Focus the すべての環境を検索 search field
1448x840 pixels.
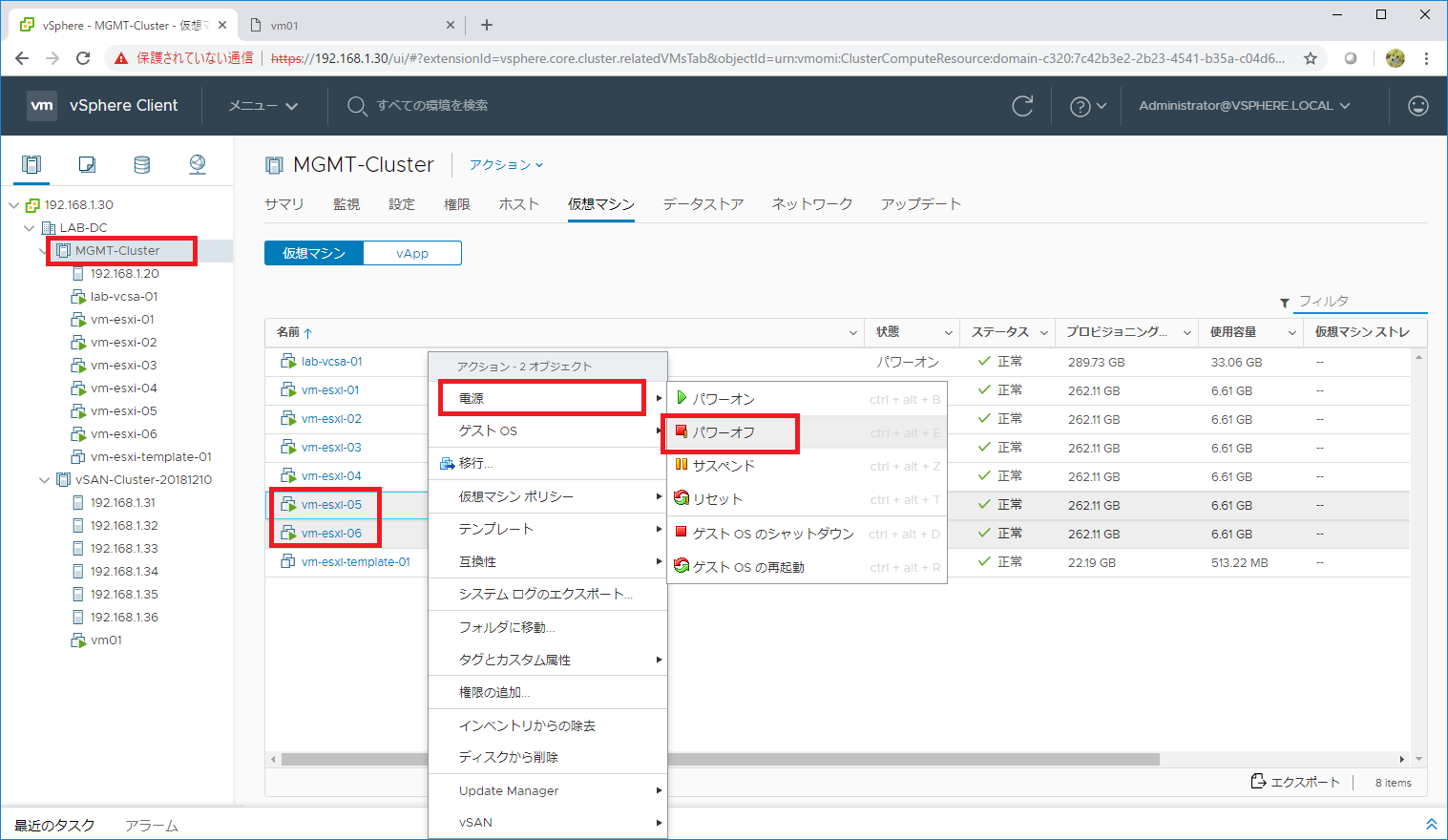click(x=431, y=106)
